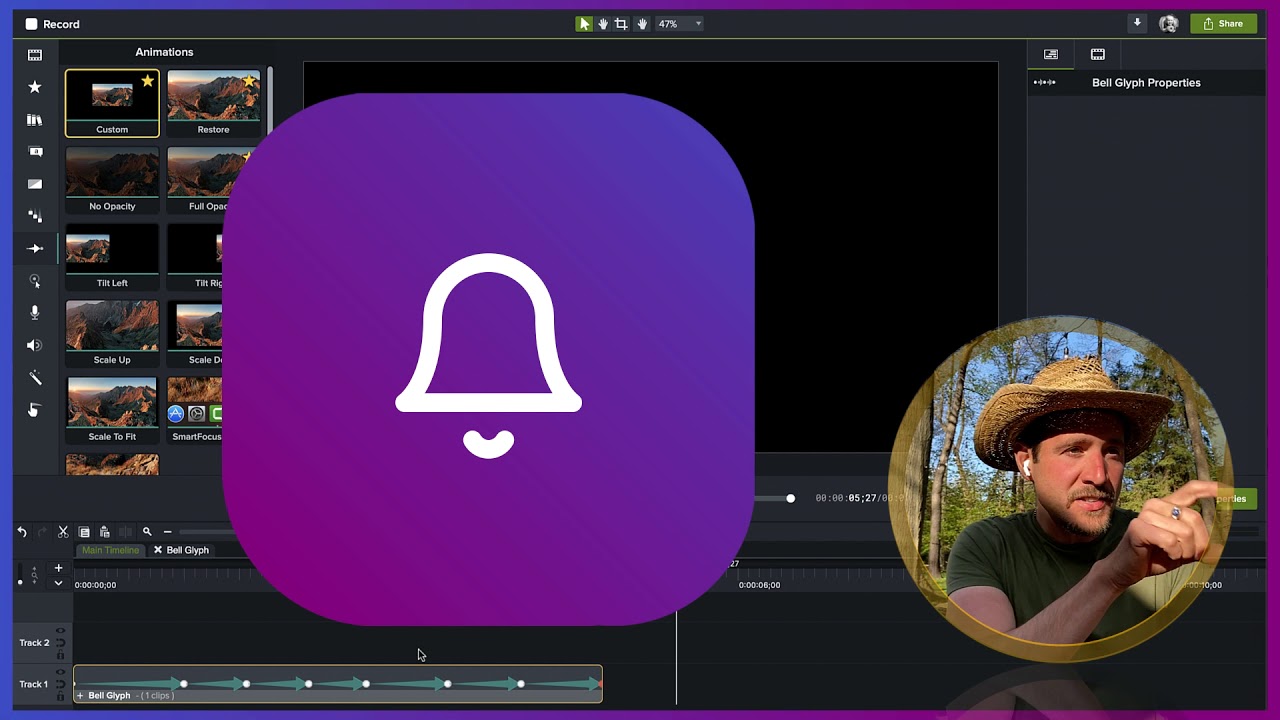The image size is (1280, 720).
Task: Open the 47% canvas zoom dropdown
Action: pyautogui.click(x=679, y=24)
